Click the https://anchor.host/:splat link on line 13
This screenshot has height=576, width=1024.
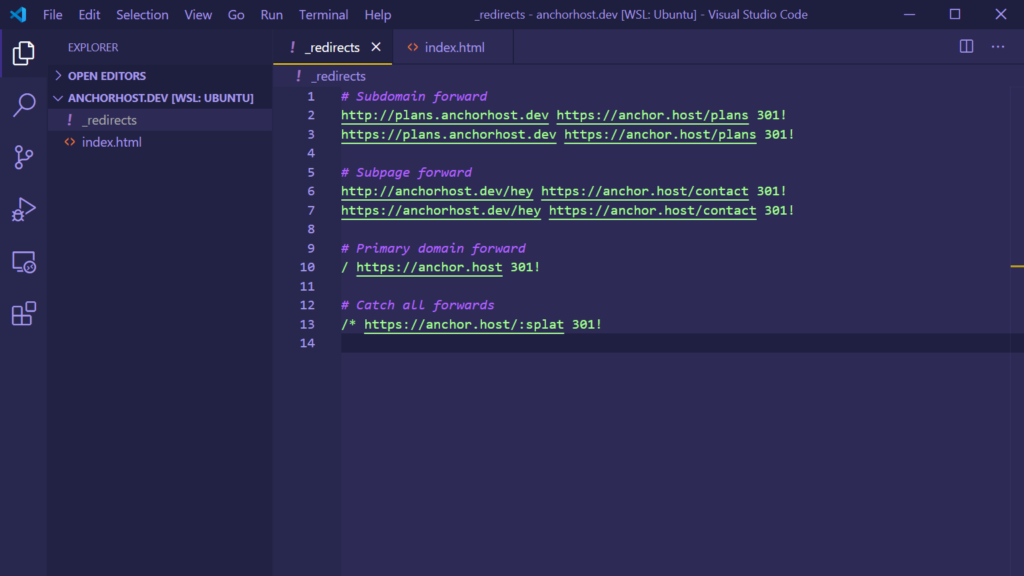(463, 325)
